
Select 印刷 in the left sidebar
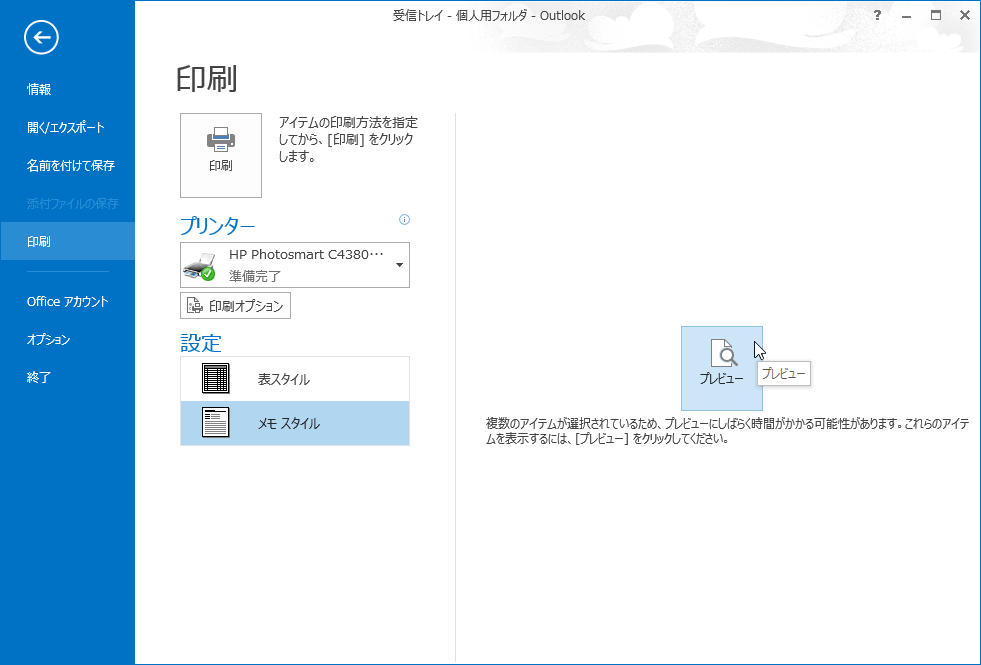pos(68,241)
